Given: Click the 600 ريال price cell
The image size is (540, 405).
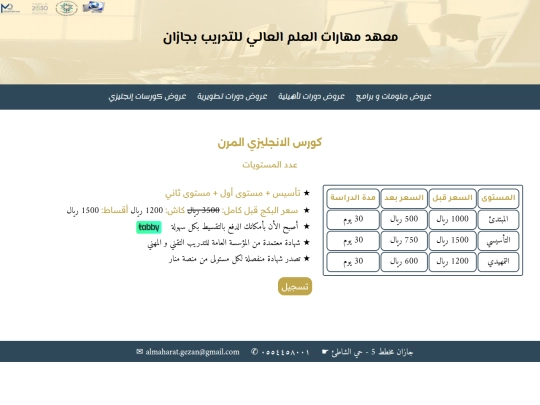Looking at the screenshot, I should pyautogui.click(x=404, y=262).
